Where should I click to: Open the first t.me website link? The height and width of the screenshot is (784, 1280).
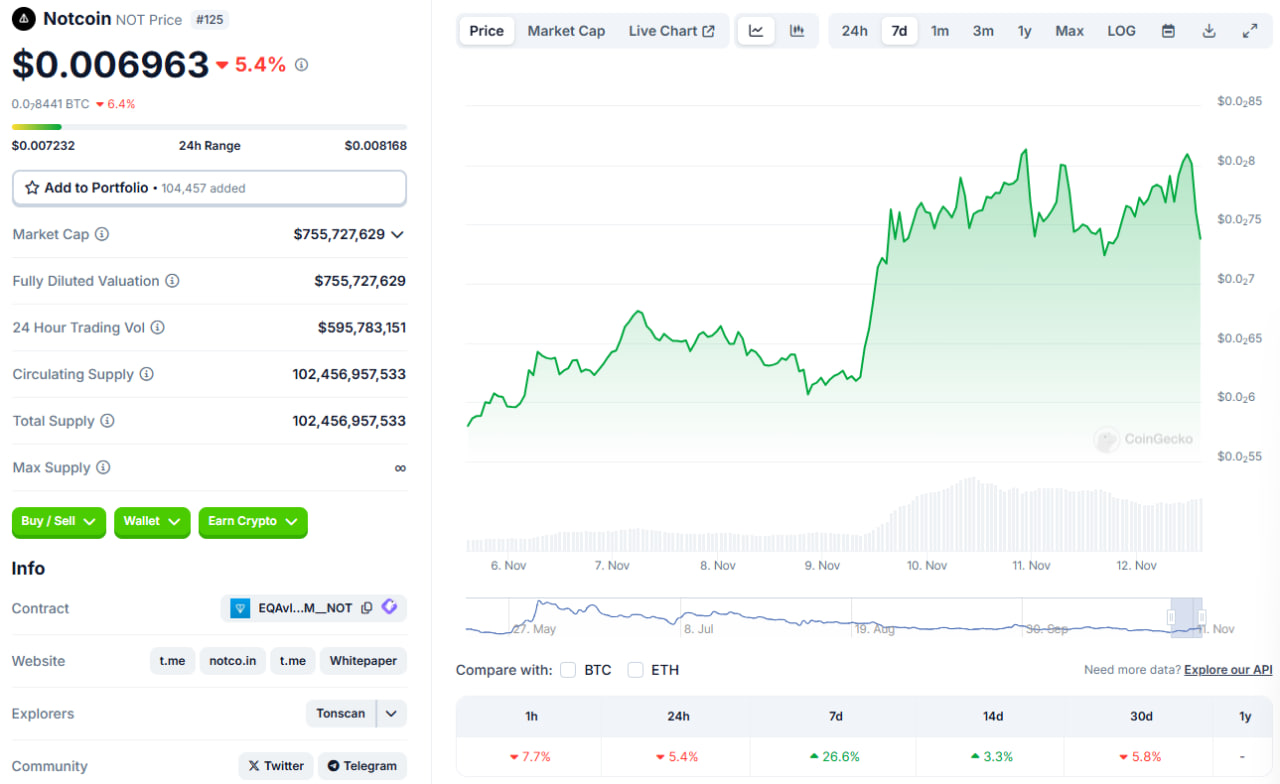tap(172, 661)
